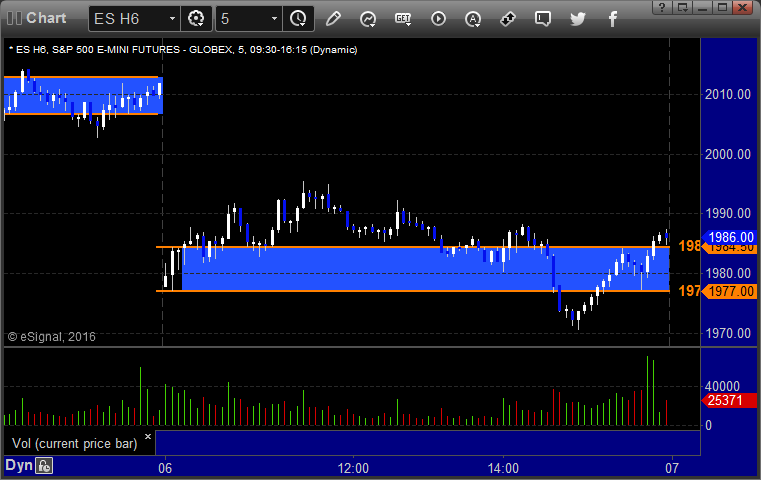Click the time template clock icon
761x480 pixels.
click(298, 19)
